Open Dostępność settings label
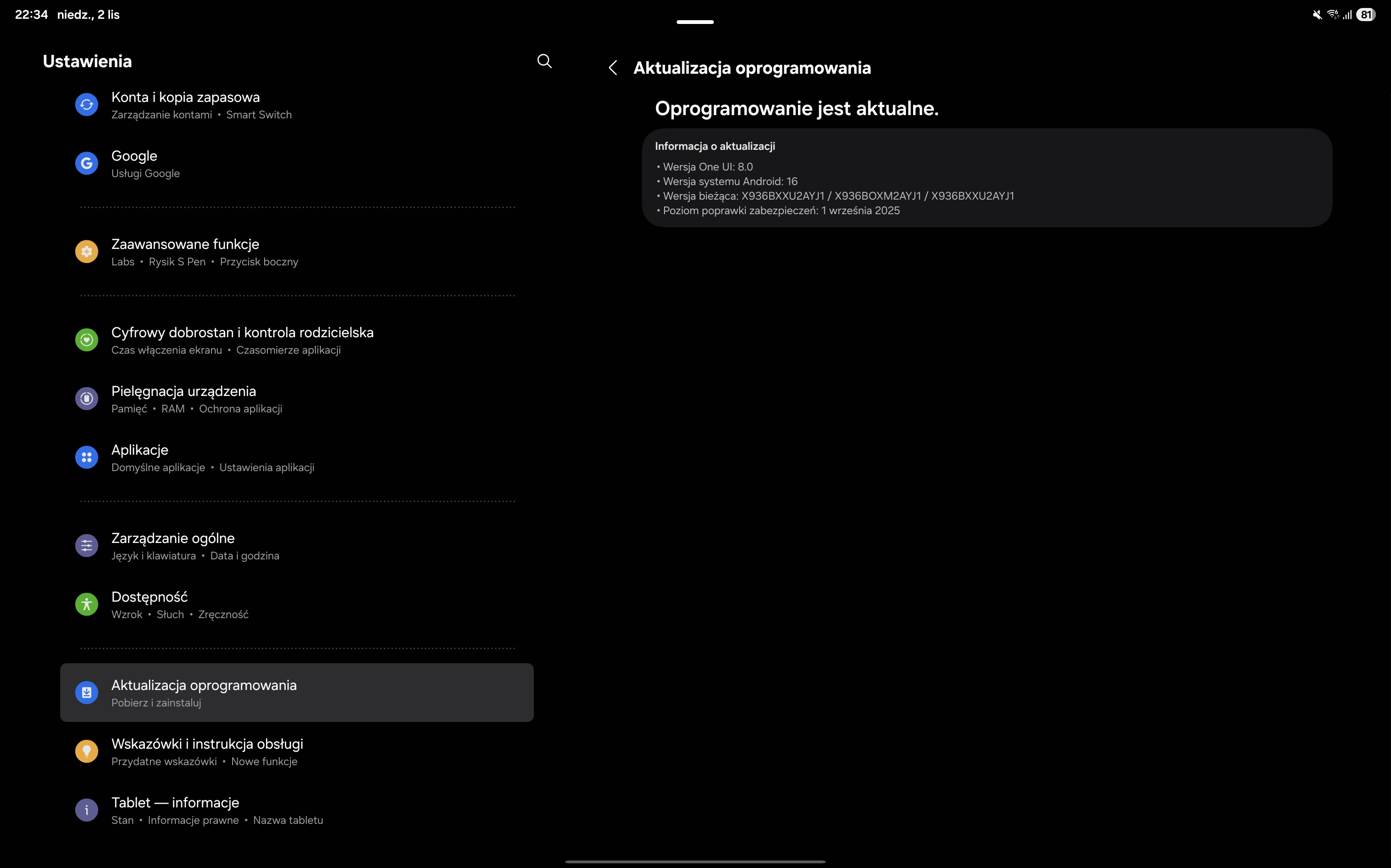The width and height of the screenshot is (1391, 868). [x=149, y=597]
